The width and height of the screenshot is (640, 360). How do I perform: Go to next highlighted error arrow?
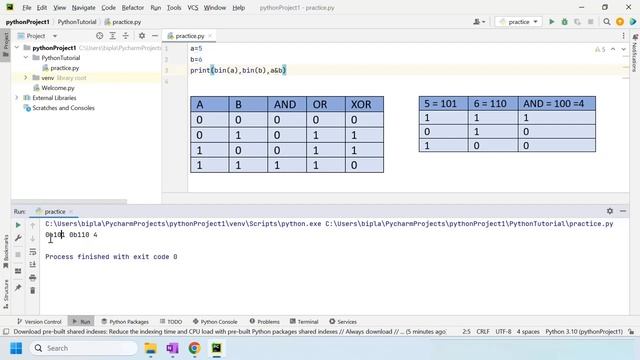pyautogui.click(x=623, y=49)
